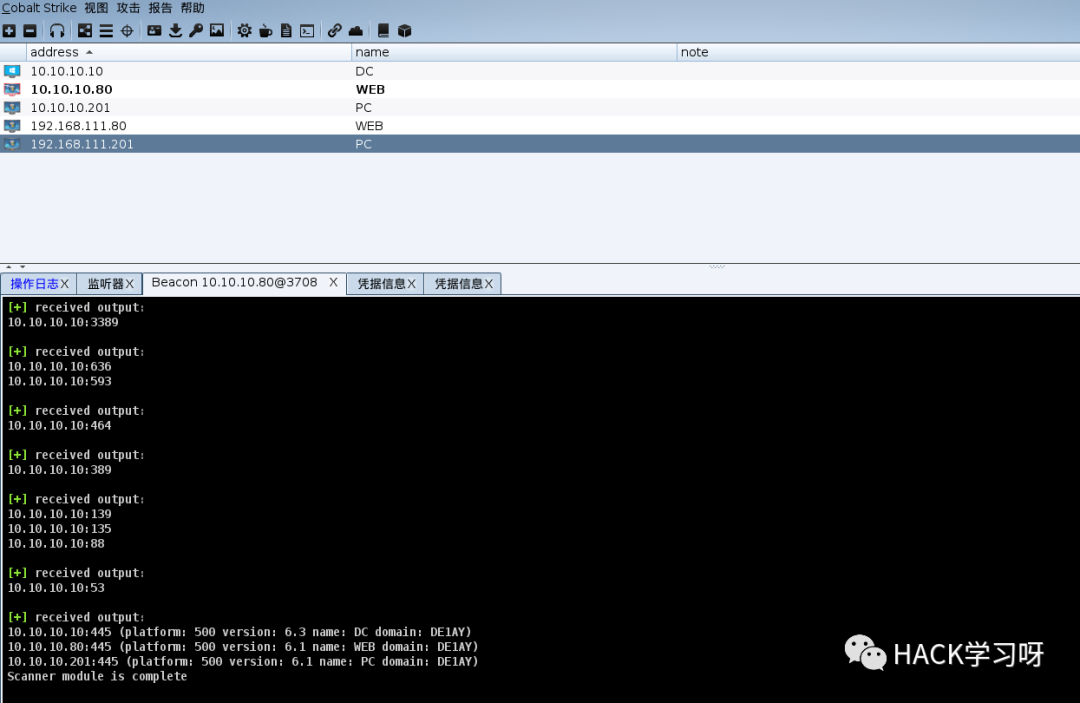Click console line 10.10.10.10:636
Viewport: 1080px width, 703px height.
[59, 366]
